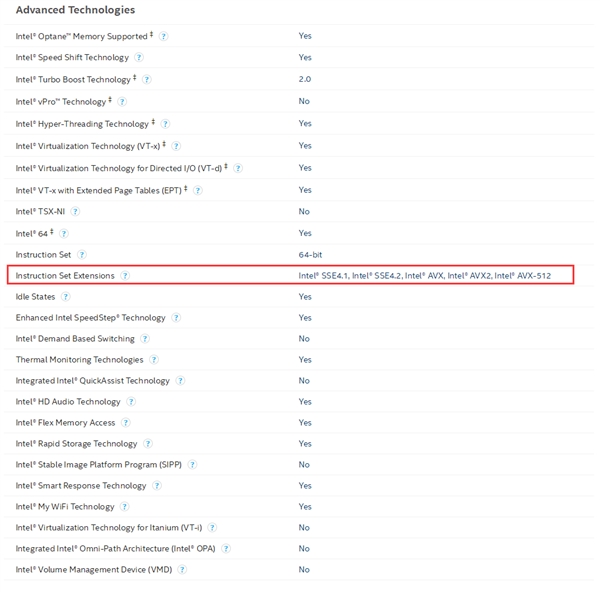The width and height of the screenshot is (600, 592).
Task: Open help icon for Intel Optane Memory Supported
Action: click(163, 36)
